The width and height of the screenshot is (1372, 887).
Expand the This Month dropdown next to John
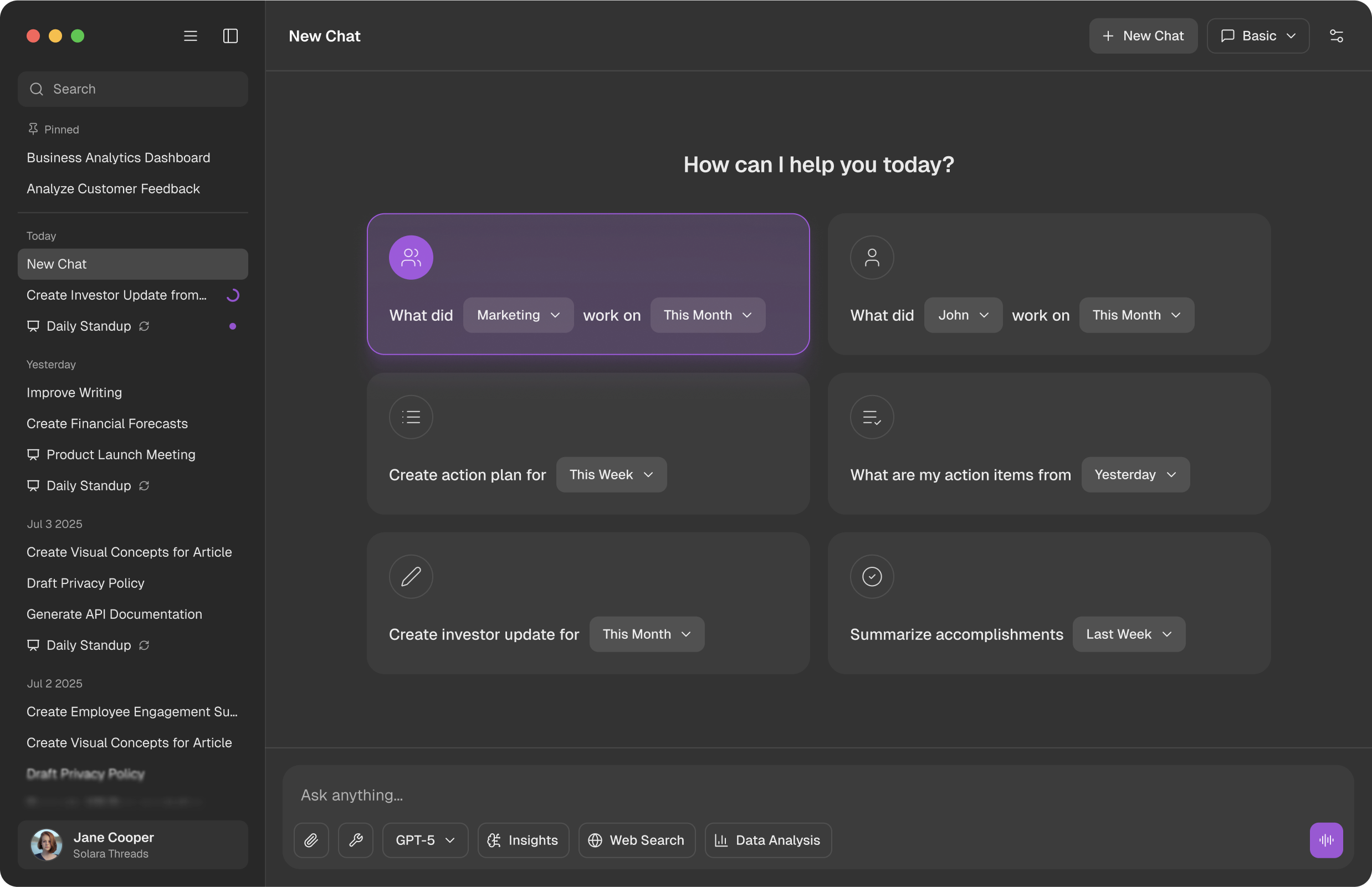pyautogui.click(x=1135, y=315)
